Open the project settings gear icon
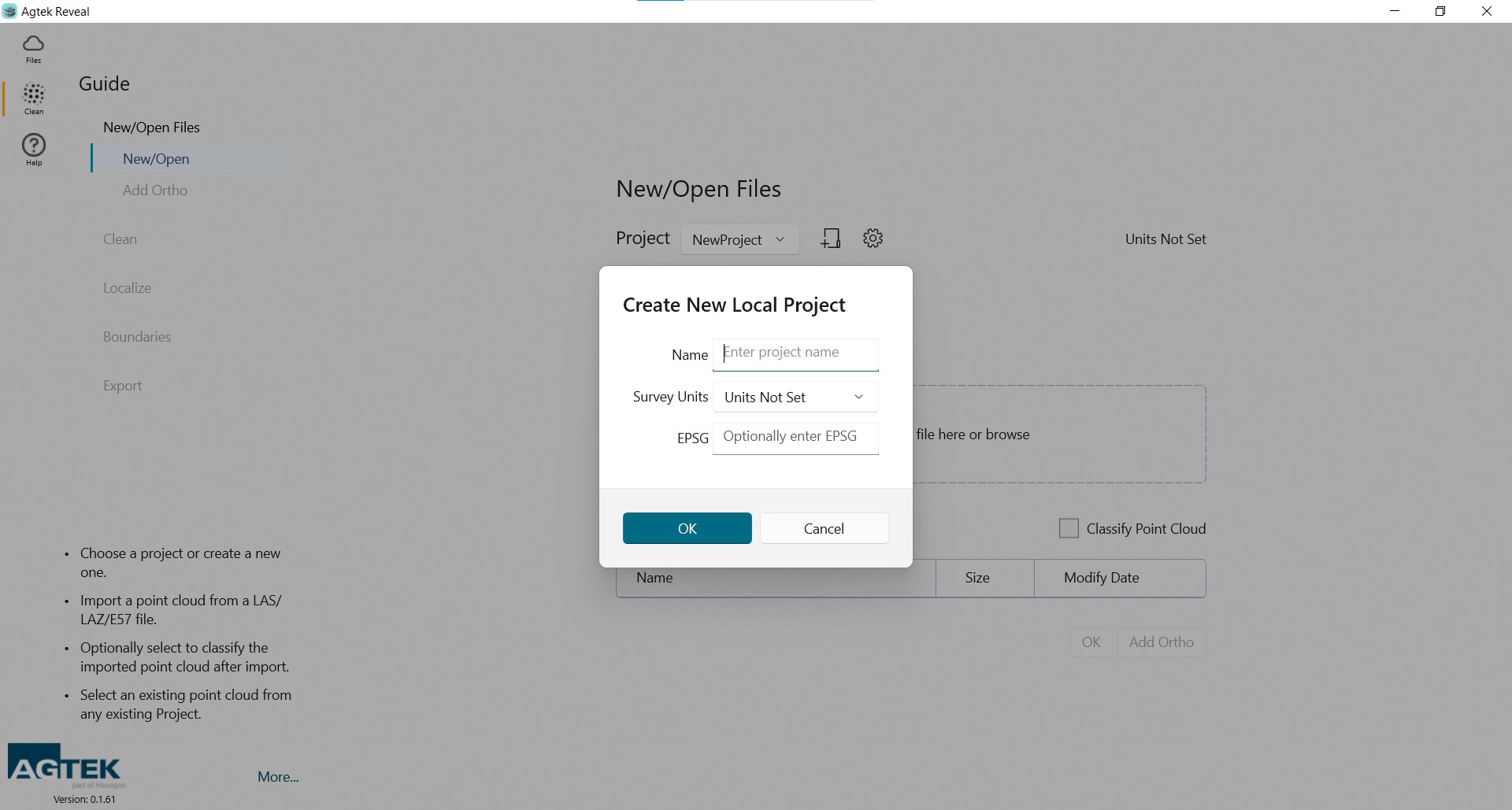The width and height of the screenshot is (1512, 810). (x=873, y=238)
